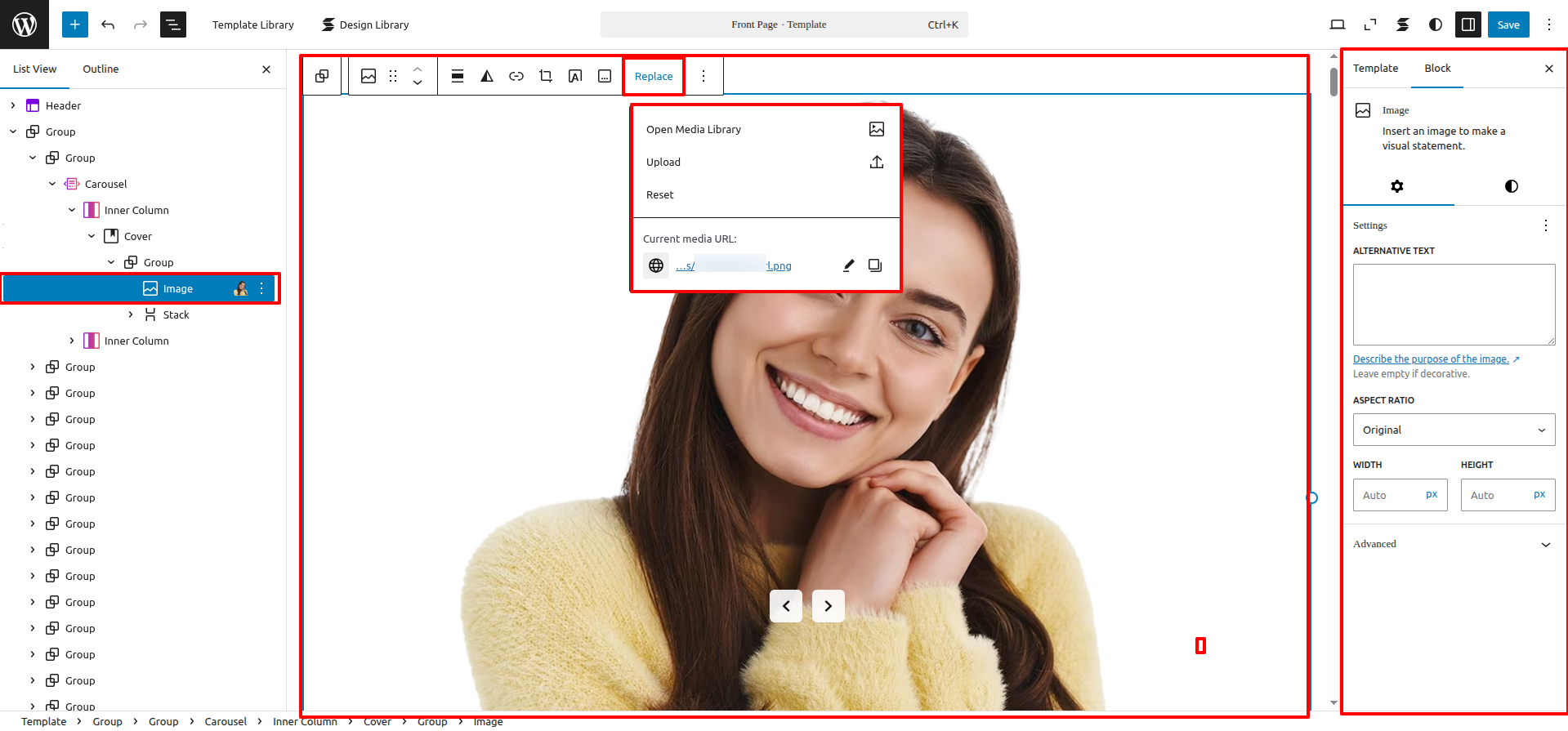Image resolution: width=1568 pixels, height=731 pixels.
Task: Edit the current media URL pencil icon
Action: click(x=849, y=265)
